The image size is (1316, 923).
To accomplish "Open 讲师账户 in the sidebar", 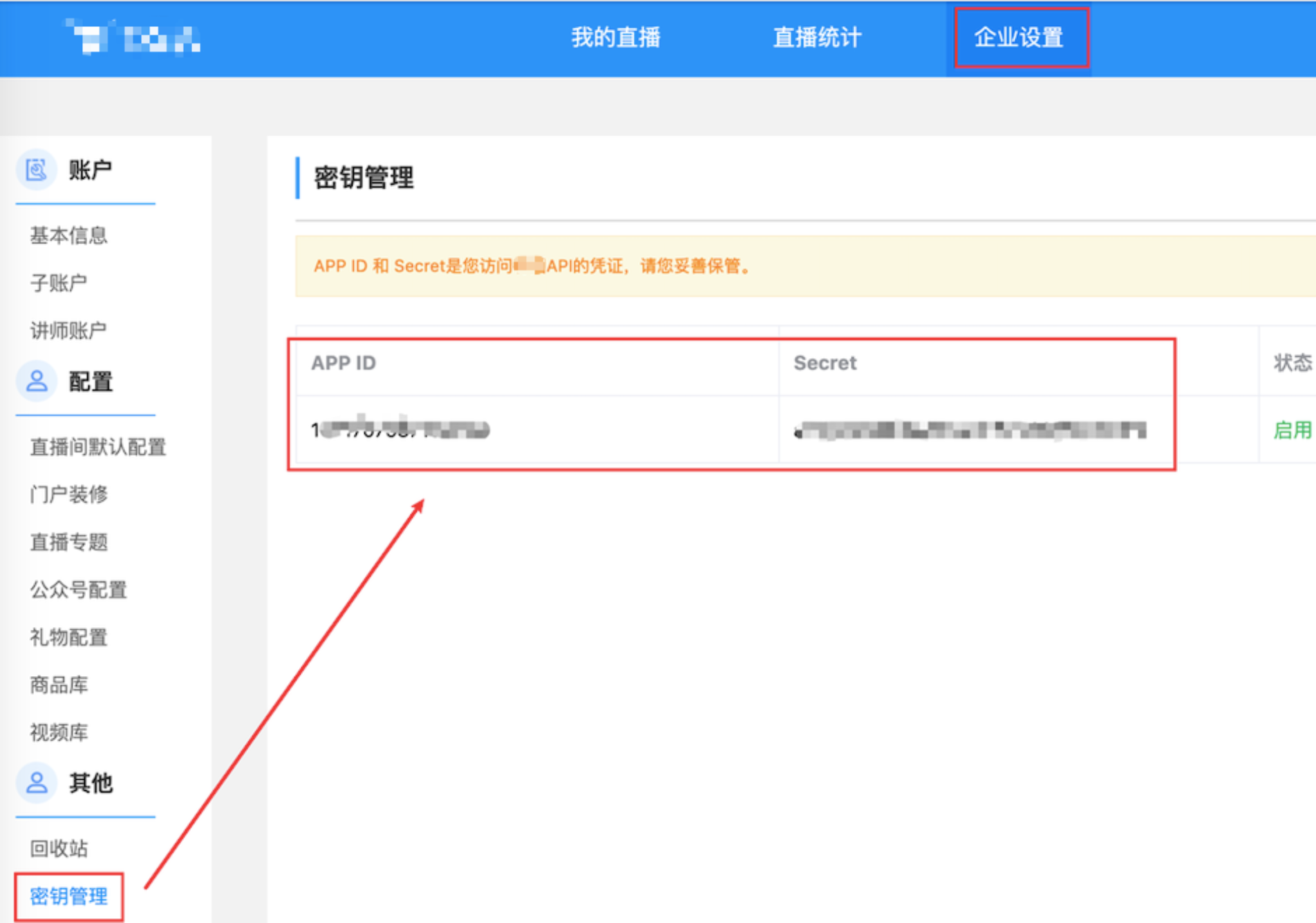I will pyautogui.click(x=68, y=330).
